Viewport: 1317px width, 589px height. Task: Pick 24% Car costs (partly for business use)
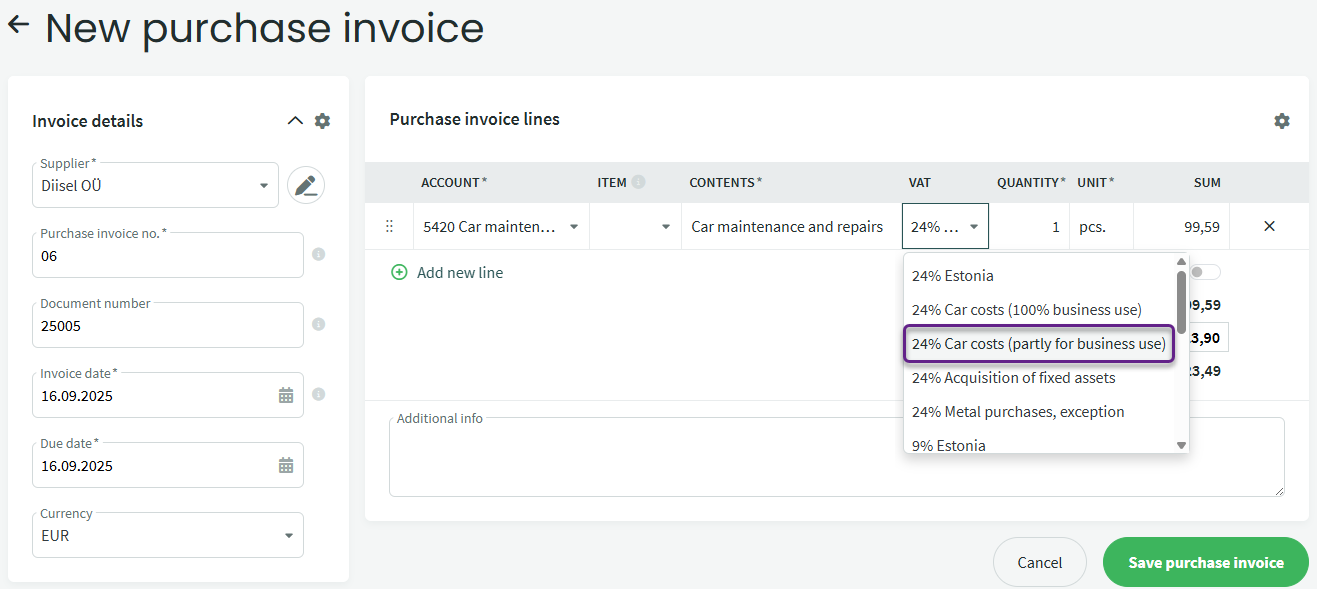tap(1038, 344)
